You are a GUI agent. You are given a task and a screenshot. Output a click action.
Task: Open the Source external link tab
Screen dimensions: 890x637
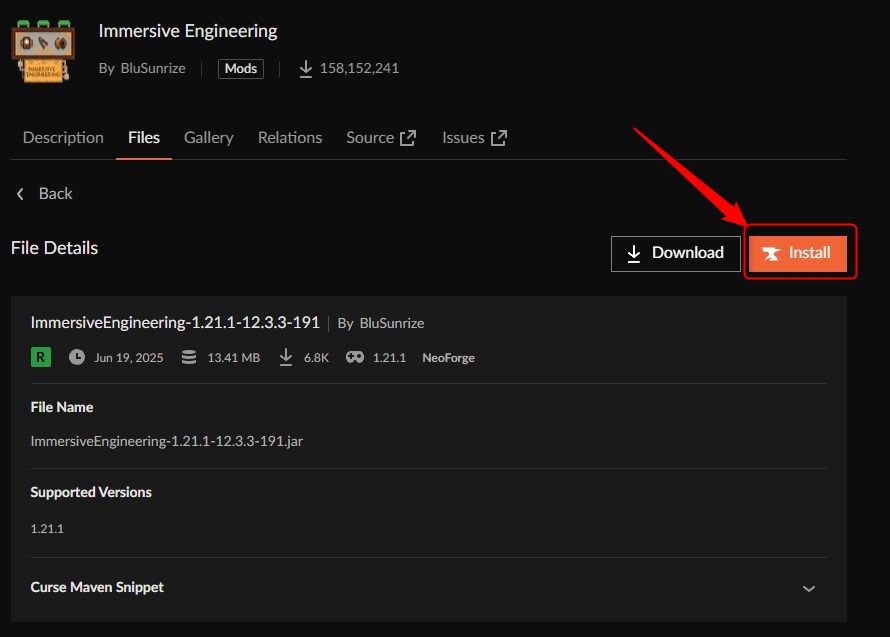point(381,137)
